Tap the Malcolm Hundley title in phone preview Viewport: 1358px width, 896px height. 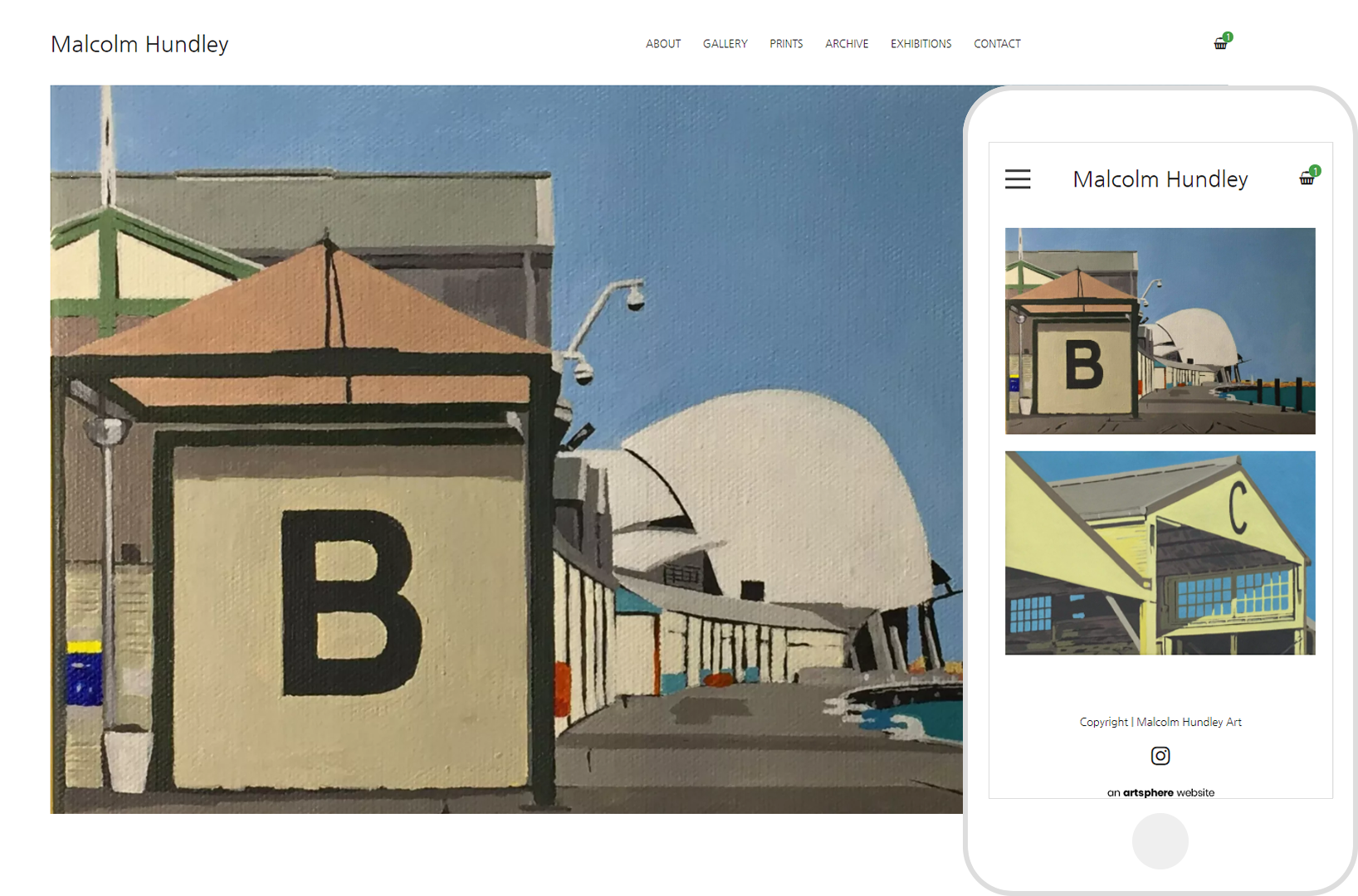click(1160, 179)
